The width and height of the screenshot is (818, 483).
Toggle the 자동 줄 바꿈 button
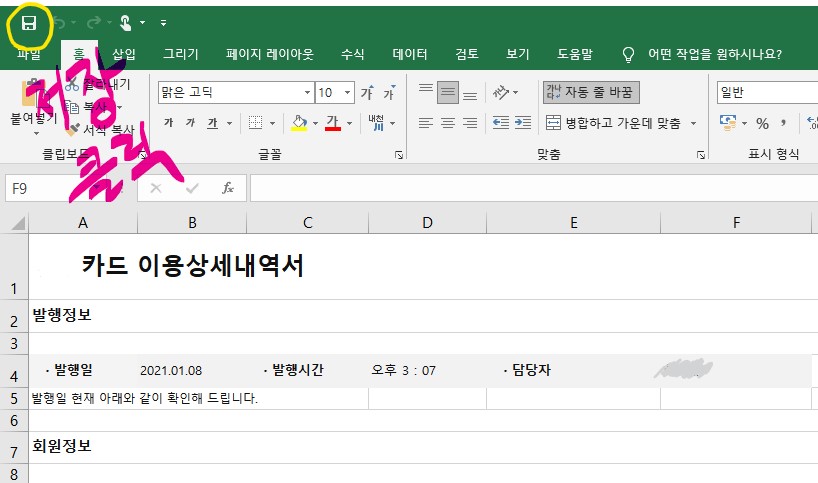(x=591, y=92)
